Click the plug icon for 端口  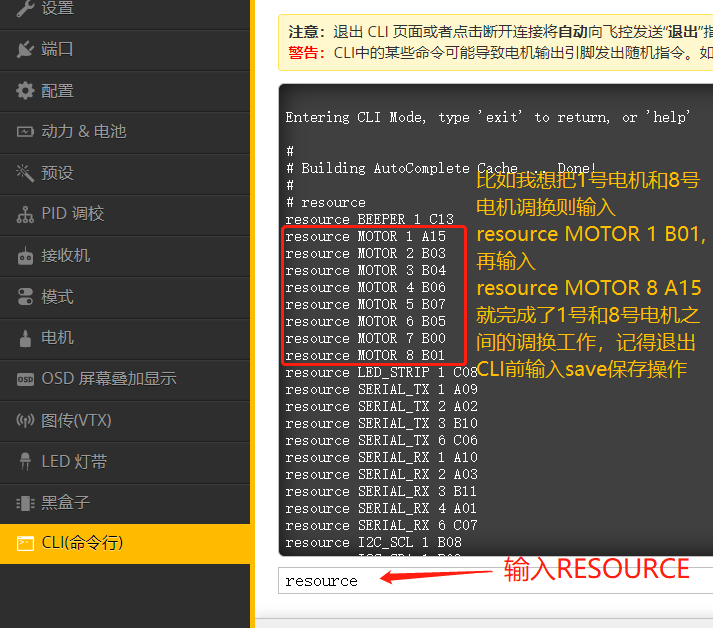25,49
